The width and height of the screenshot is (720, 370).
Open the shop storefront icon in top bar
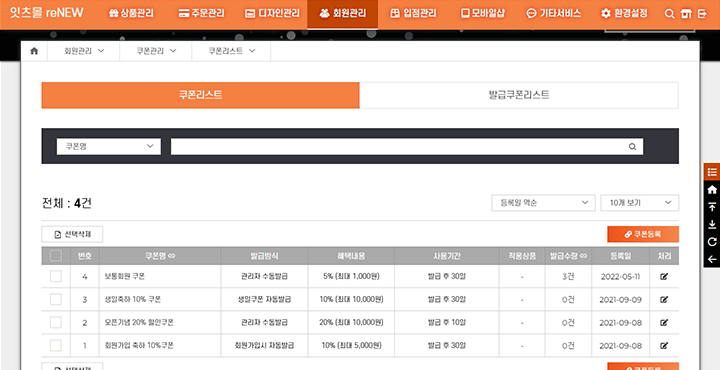pos(686,14)
